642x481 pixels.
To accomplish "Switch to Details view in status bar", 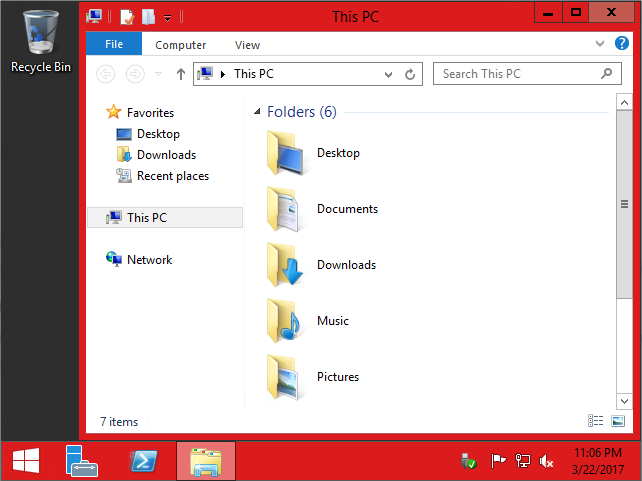I will (x=596, y=421).
